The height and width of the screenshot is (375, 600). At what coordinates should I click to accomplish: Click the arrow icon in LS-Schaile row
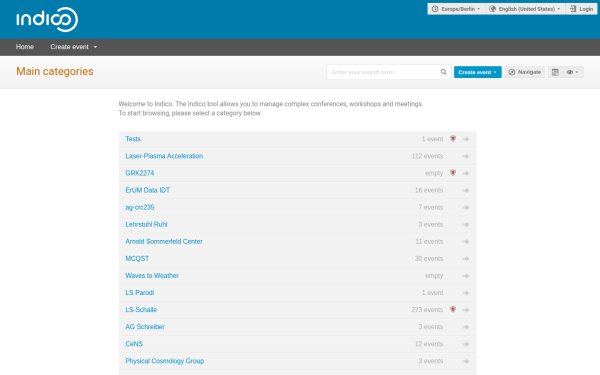pyautogui.click(x=466, y=310)
